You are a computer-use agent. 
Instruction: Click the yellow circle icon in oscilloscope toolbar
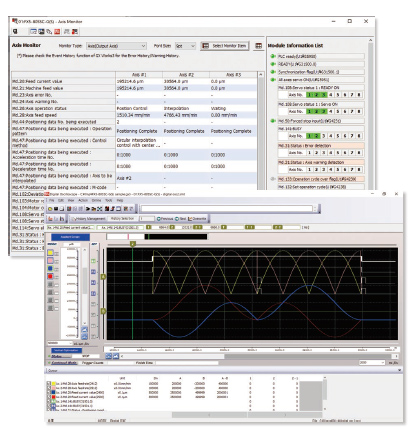(x=50, y=209)
